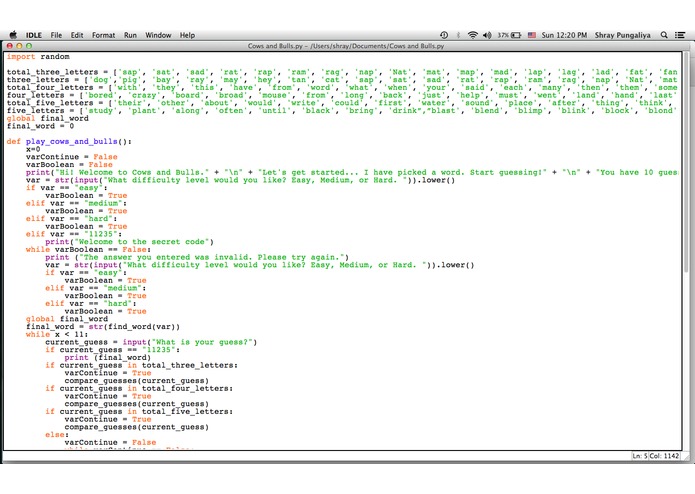Click the 'x=0' line
Image resolution: width=695 pixels, height=494 pixels.
click(x=33, y=149)
